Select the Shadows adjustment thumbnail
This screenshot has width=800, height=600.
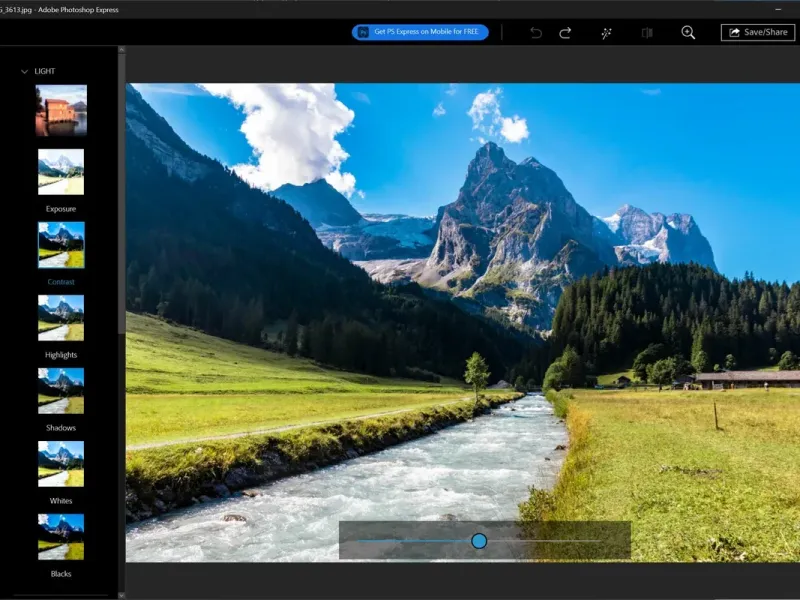tap(61, 390)
